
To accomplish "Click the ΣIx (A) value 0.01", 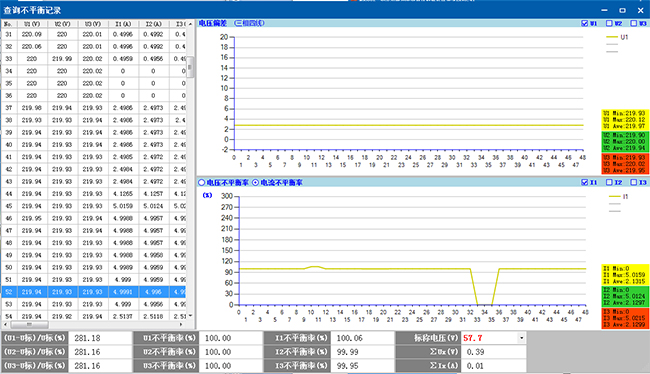I will click(x=493, y=366).
